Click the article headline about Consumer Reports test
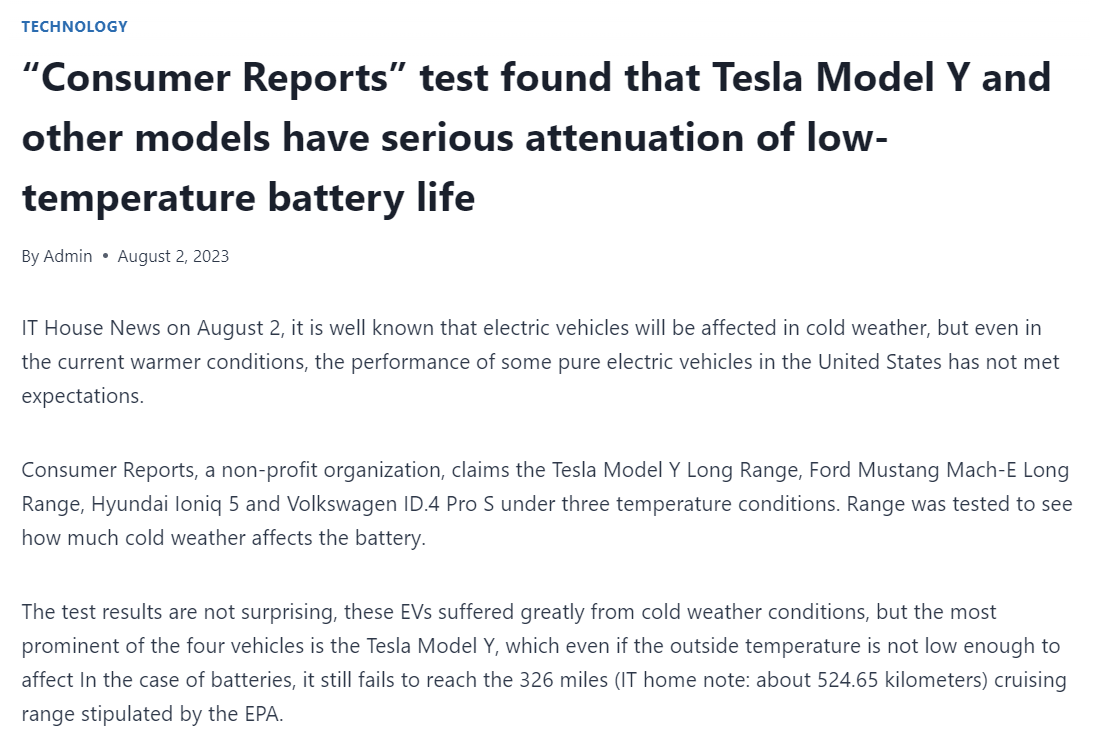The image size is (1099, 746). (536, 137)
